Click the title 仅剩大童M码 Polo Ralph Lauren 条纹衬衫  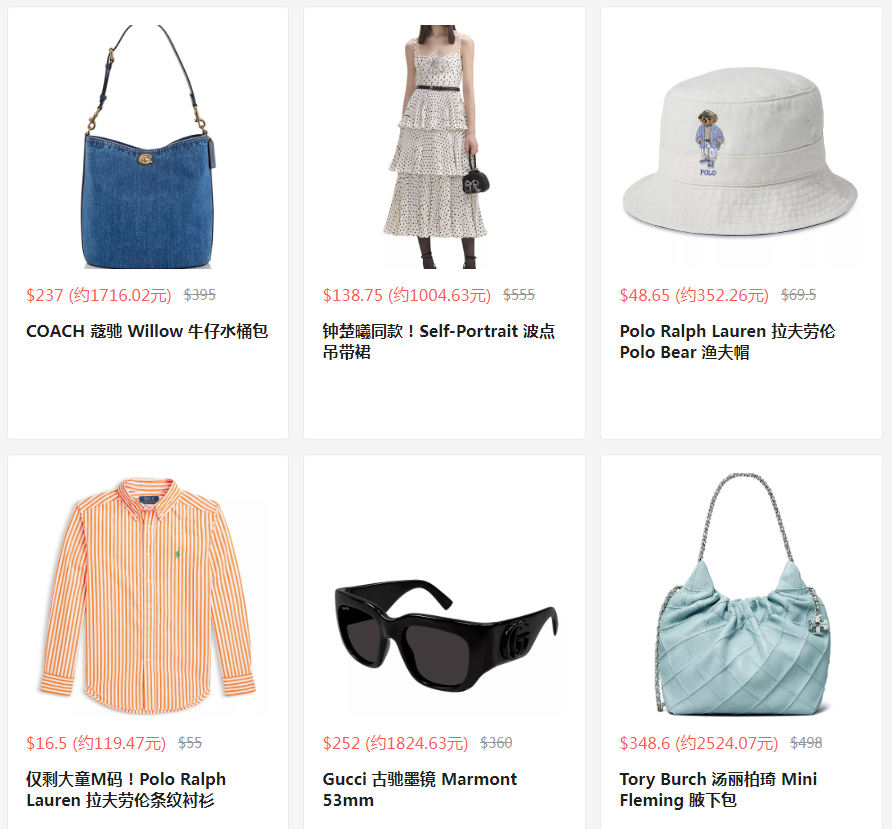pos(126,789)
